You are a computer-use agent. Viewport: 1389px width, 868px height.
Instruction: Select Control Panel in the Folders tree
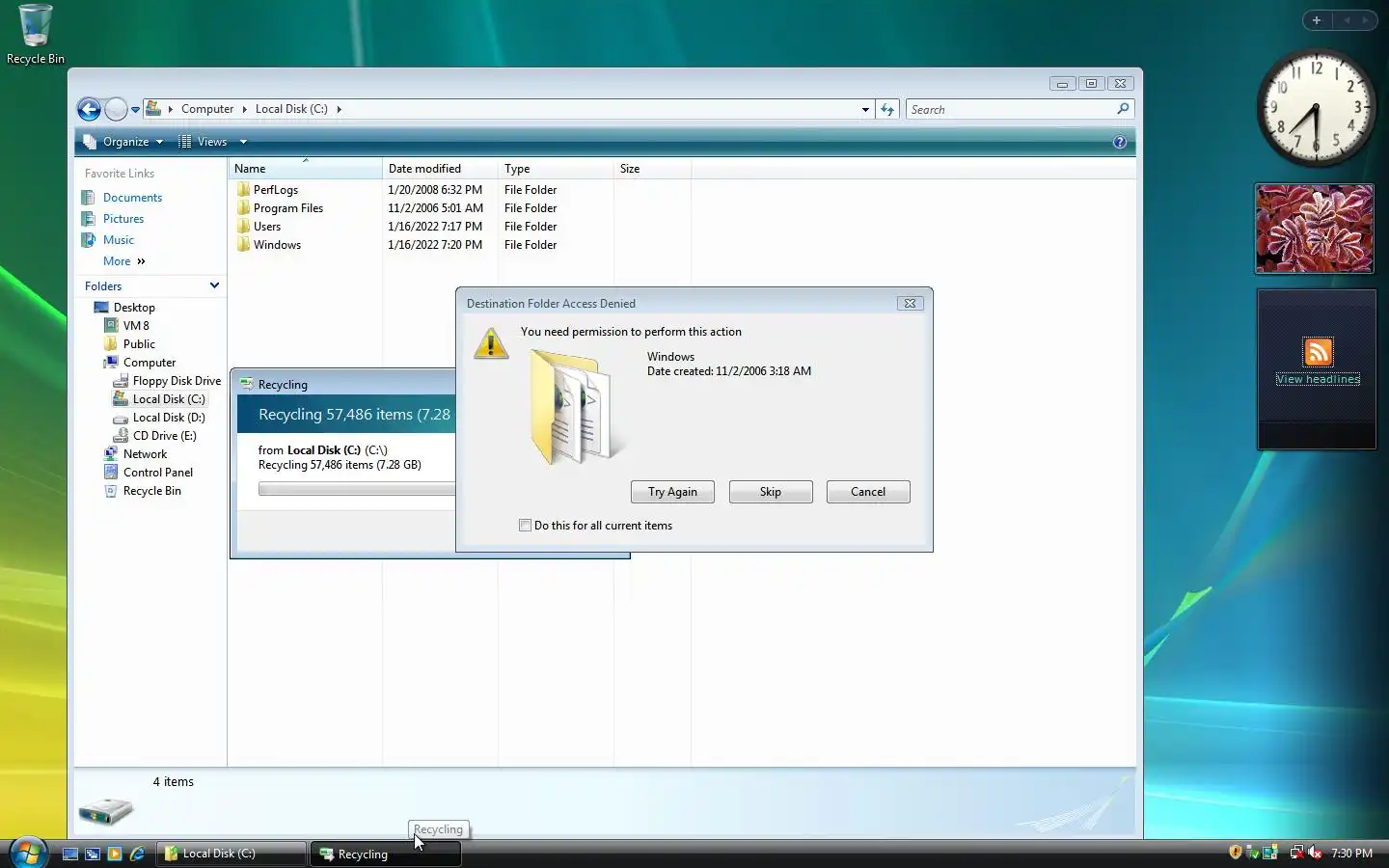(157, 473)
